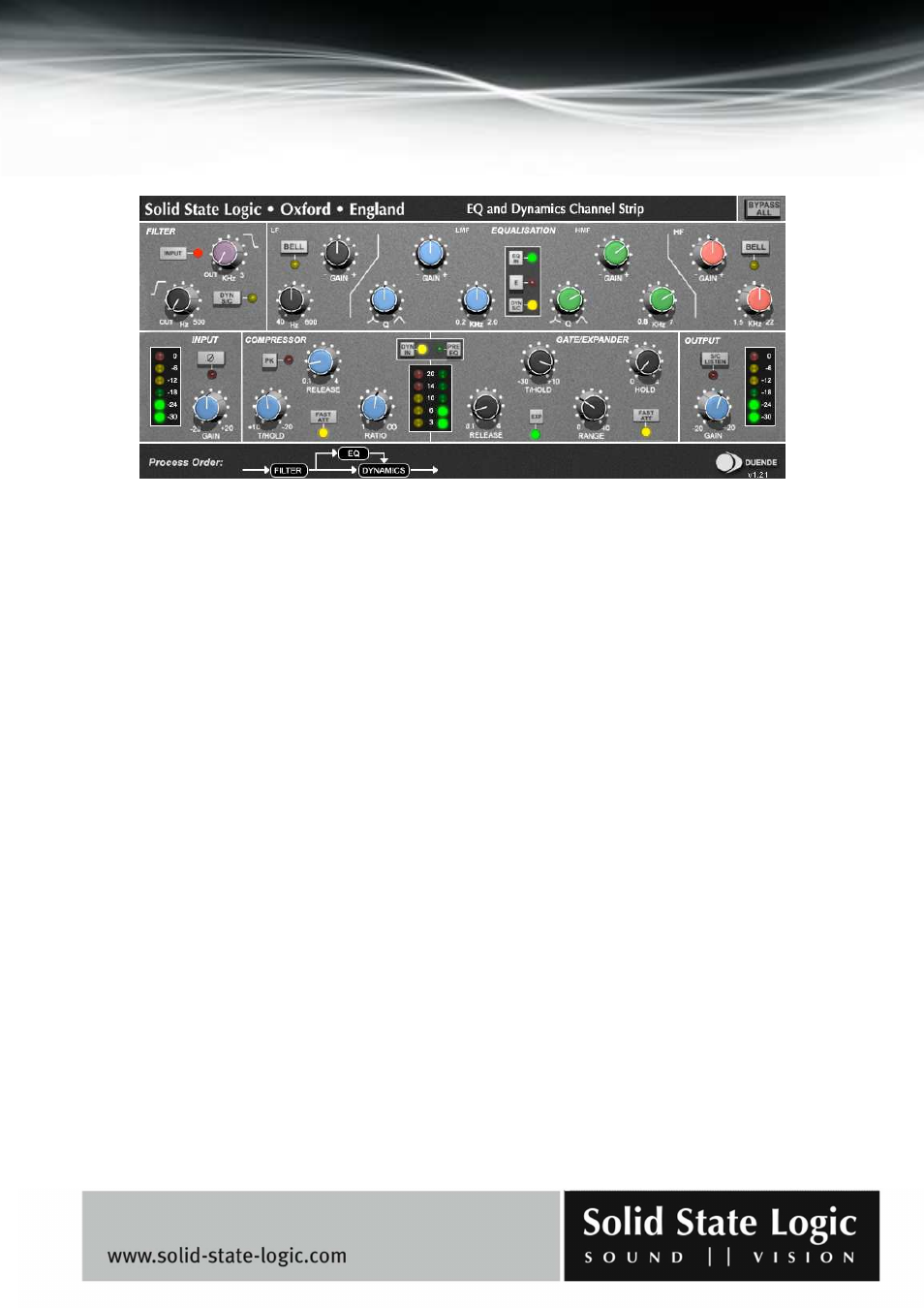
Task: Click the LF frequency Hz knob
Action: 293,299
